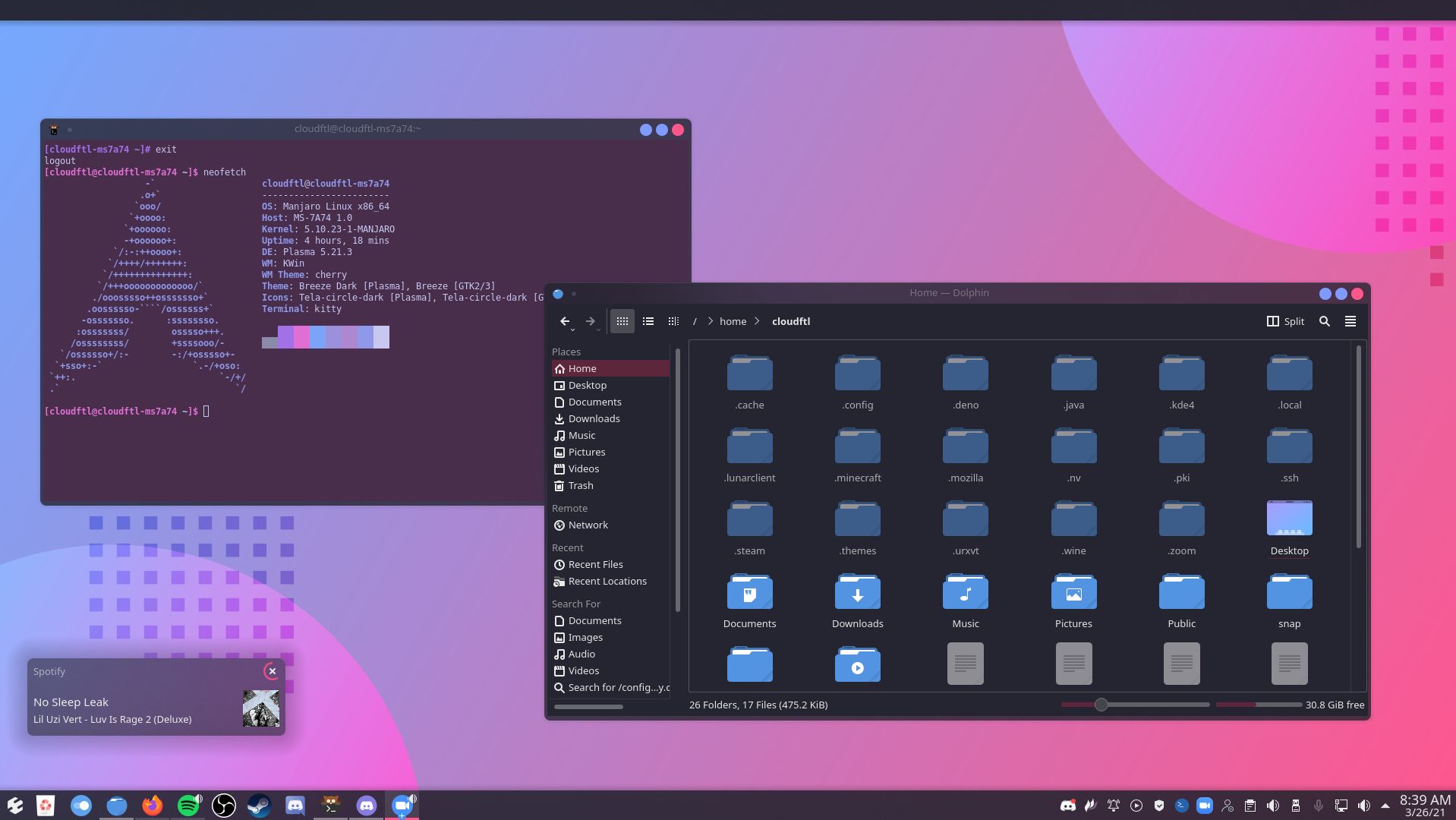Switch Dolphin to details list view
Screen dimensions: 1456x820
point(648,321)
